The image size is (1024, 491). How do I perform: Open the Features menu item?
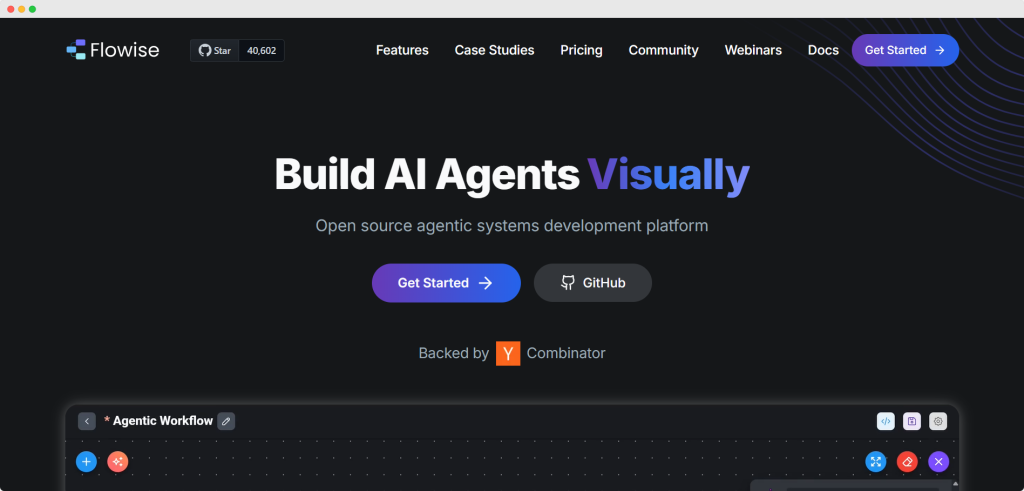(x=402, y=50)
